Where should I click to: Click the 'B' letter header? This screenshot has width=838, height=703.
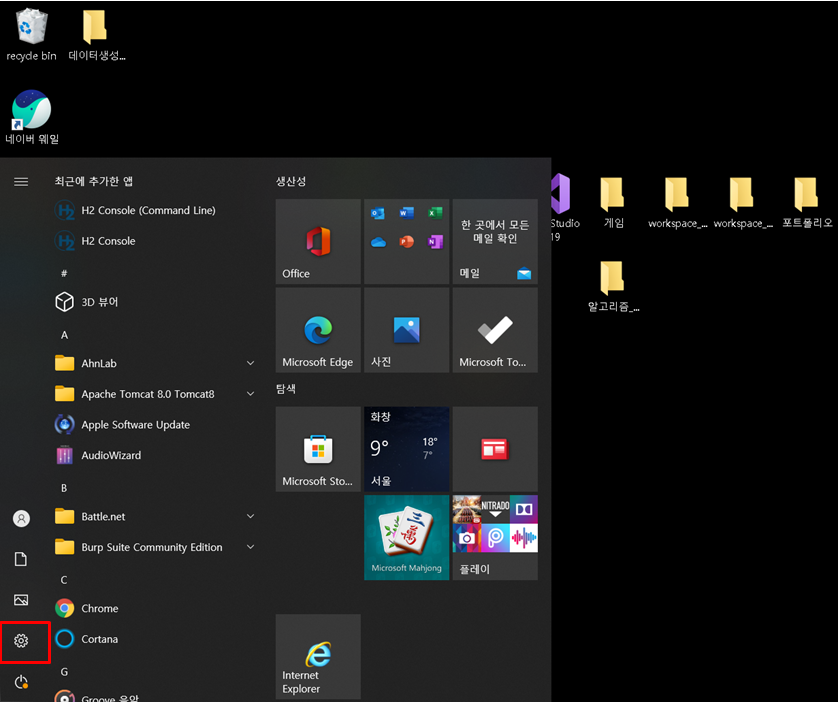[64, 488]
